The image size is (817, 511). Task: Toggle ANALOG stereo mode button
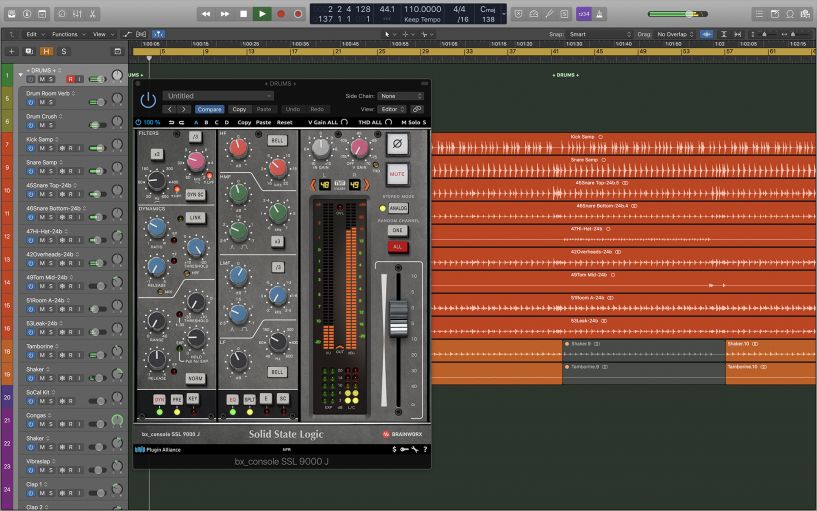coord(399,208)
